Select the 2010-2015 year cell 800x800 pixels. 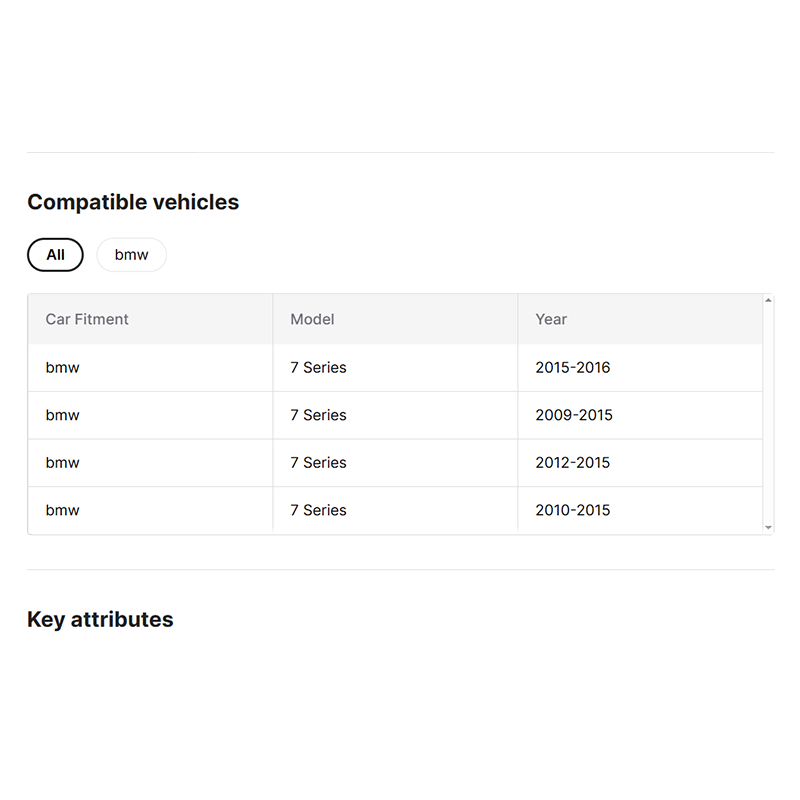(572, 510)
